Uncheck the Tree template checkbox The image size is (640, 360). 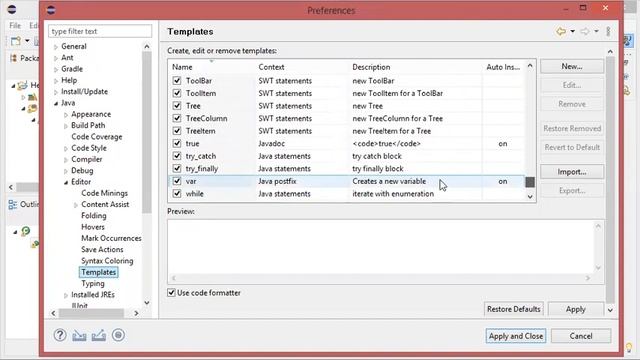[x=177, y=106]
